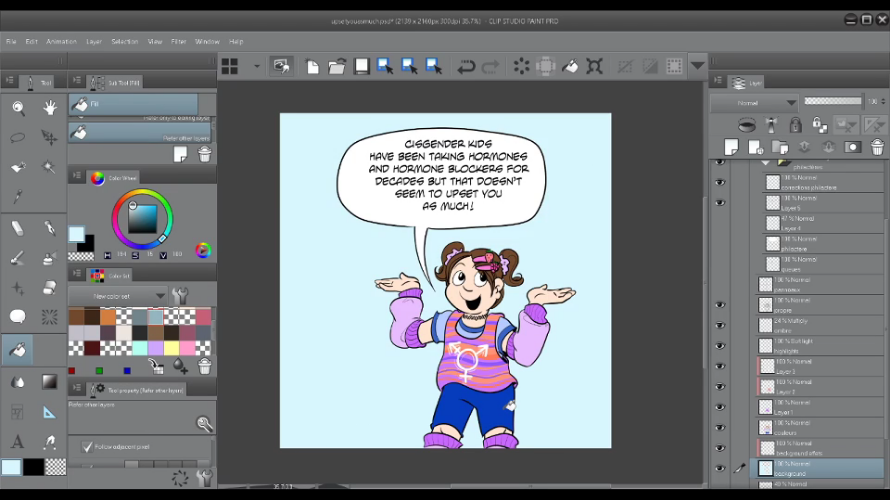
Task: Open the Color Wheel palette menu button
Action: [77, 176]
